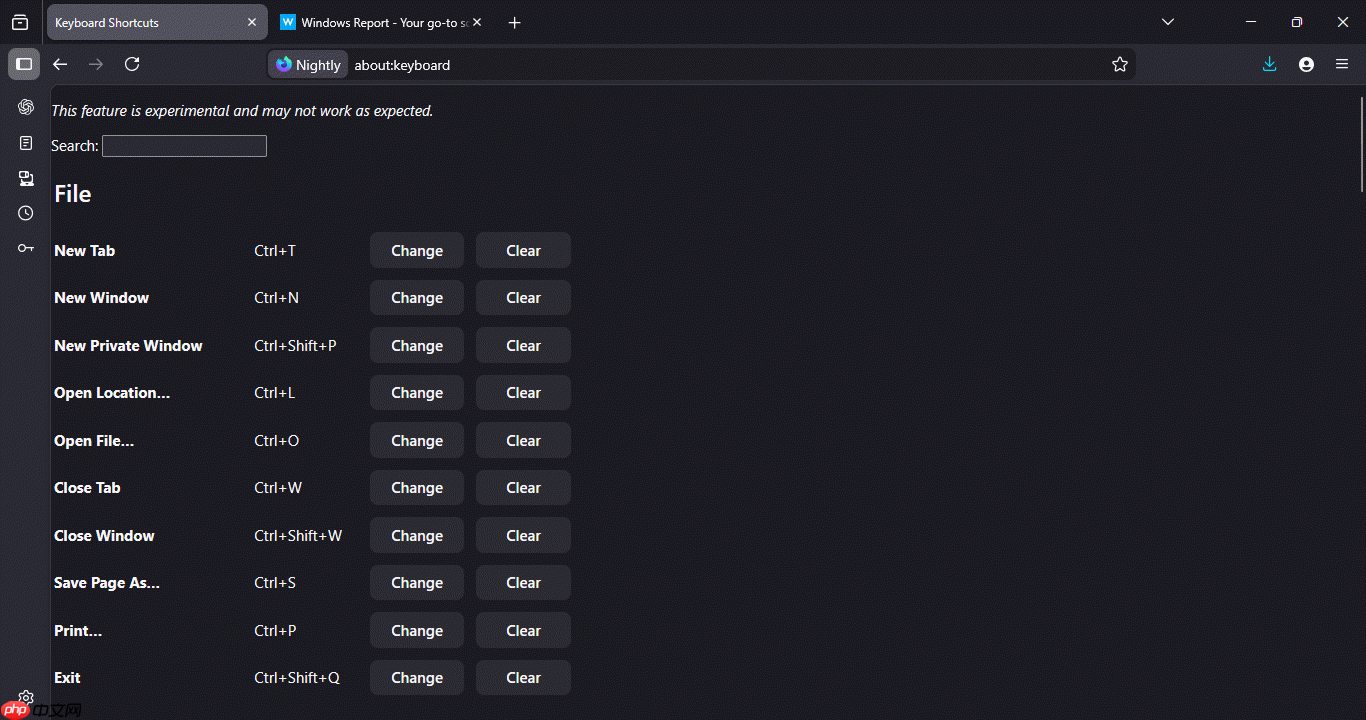Open the downloads panel arrow icon
1366x720 pixels.
[x=1269, y=64]
